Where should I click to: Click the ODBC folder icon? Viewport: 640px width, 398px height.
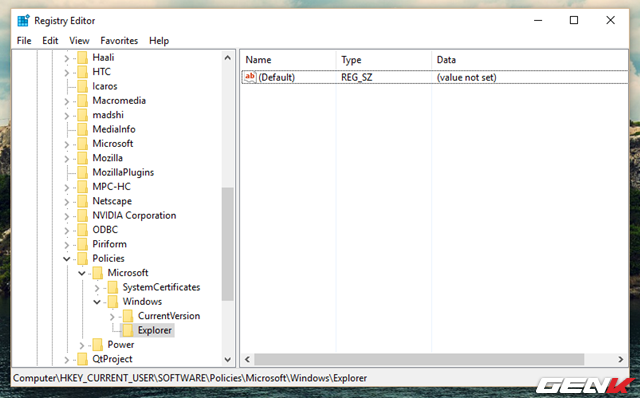[82, 230]
